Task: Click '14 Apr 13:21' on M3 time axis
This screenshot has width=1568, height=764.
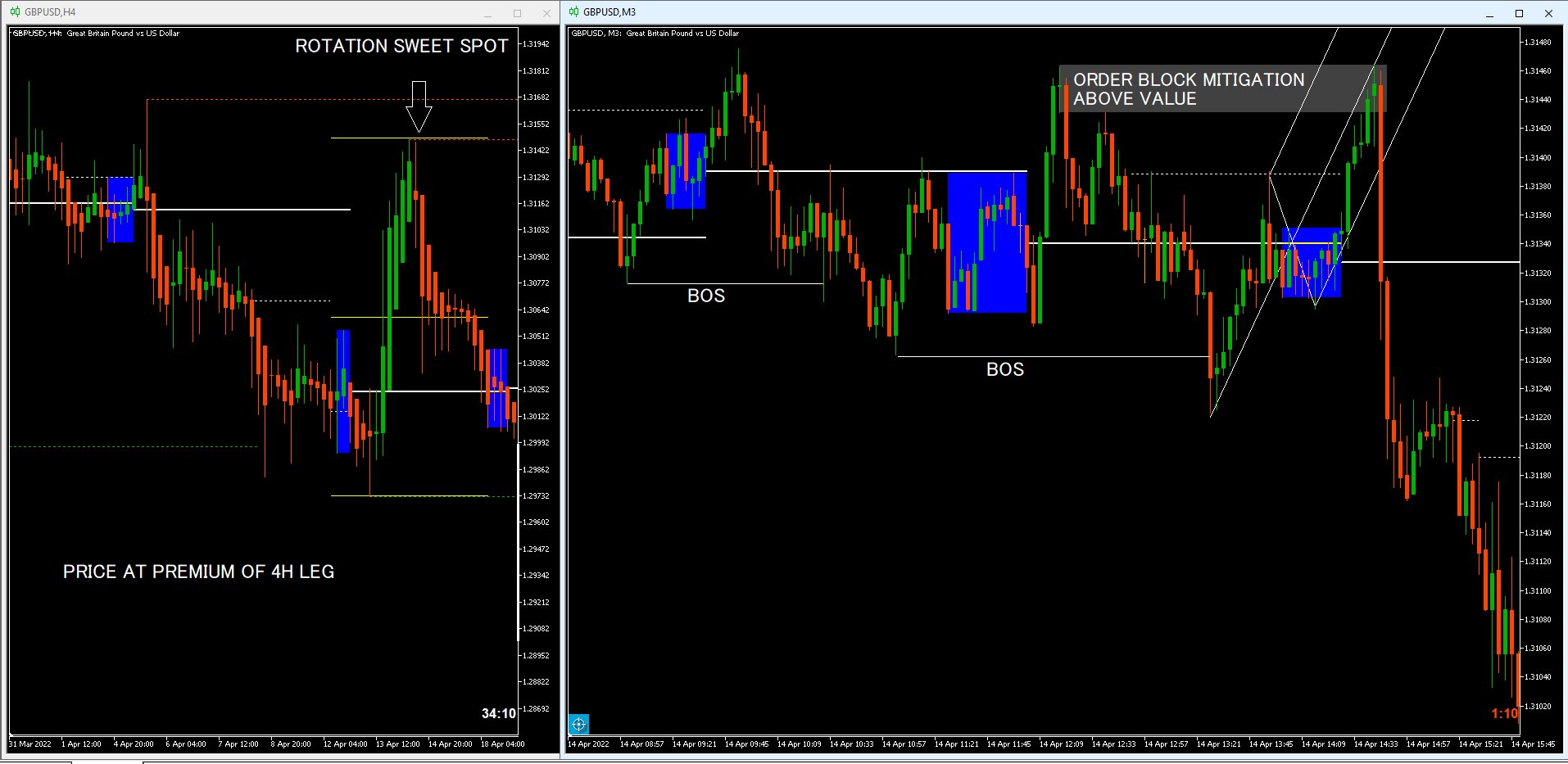Action: [1218, 744]
